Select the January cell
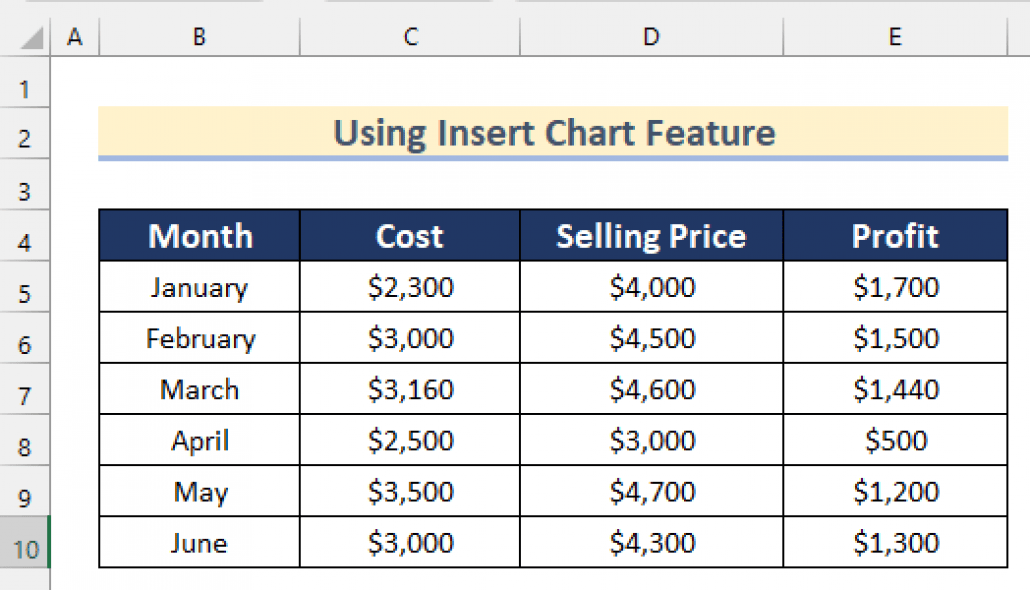The image size is (1030, 590). click(x=199, y=288)
